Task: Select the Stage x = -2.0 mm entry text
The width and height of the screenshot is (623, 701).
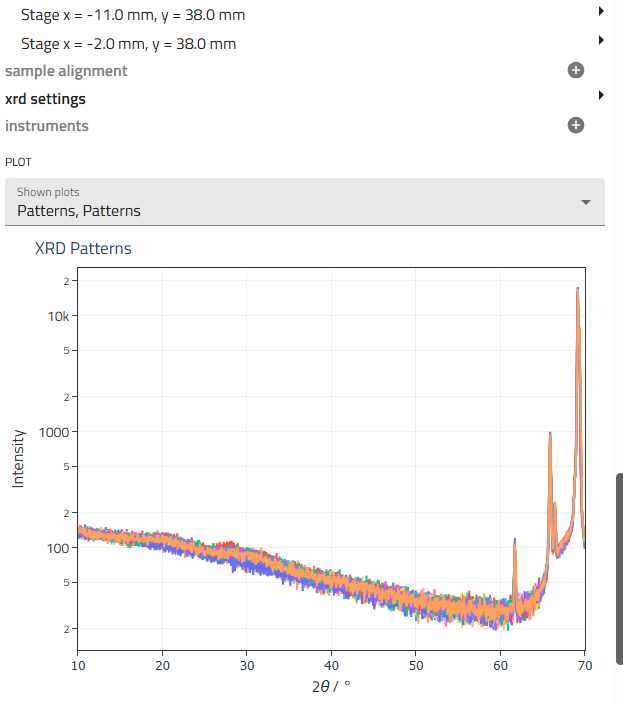Action: click(128, 44)
